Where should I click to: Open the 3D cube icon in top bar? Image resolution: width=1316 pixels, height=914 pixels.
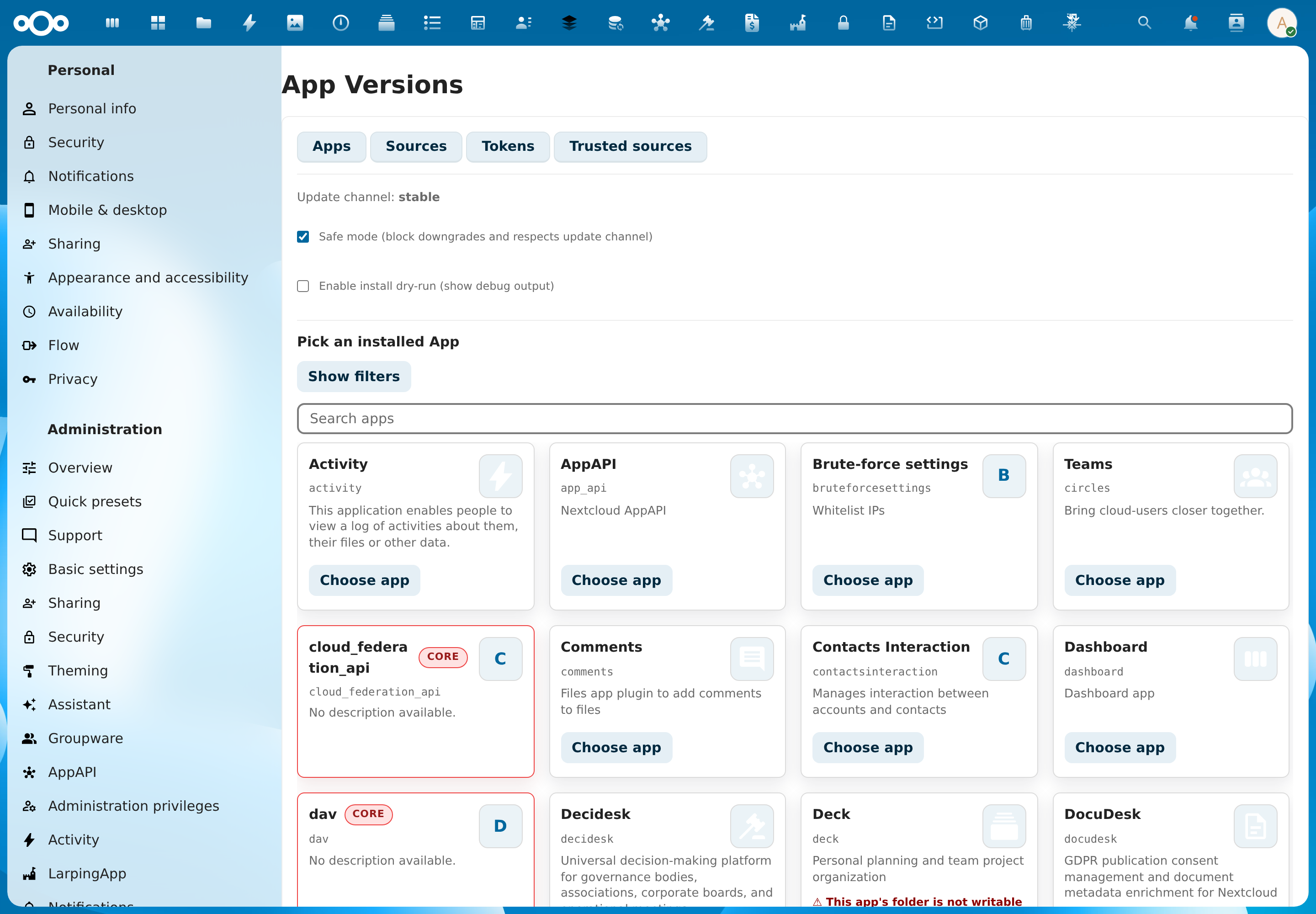[981, 23]
